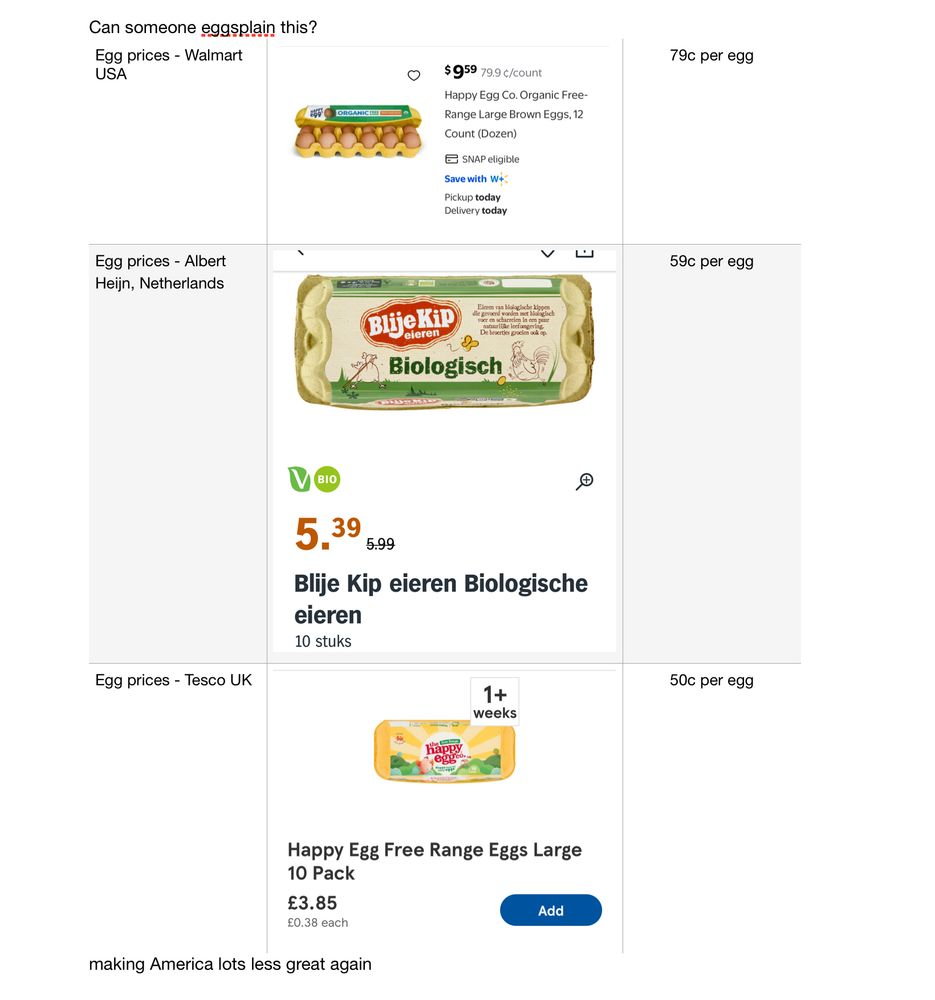Click the 'Save with' Walmart link
Image resolution: width=935 pixels, height=1000 pixels.
pos(466,179)
